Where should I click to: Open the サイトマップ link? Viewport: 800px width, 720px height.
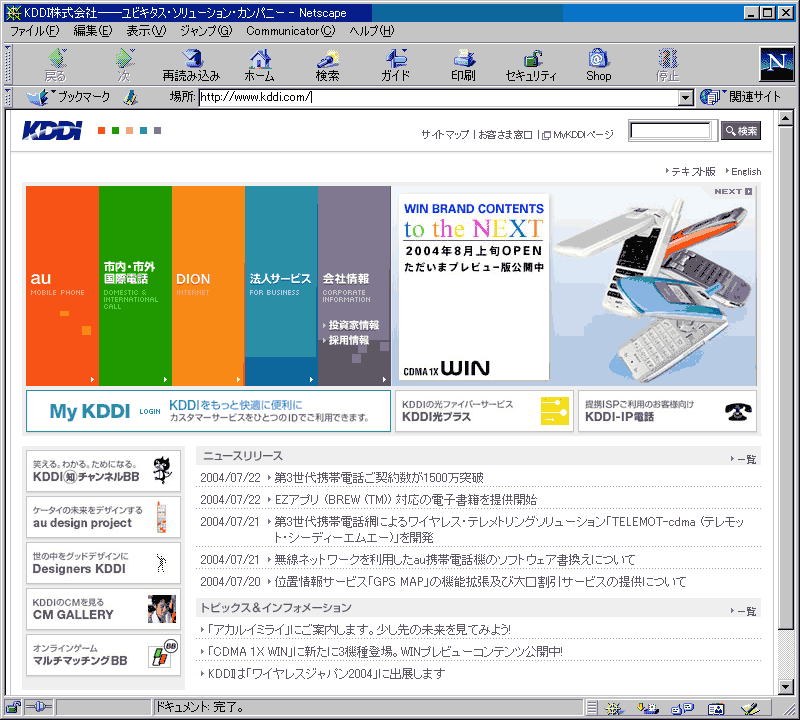coord(445,135)
